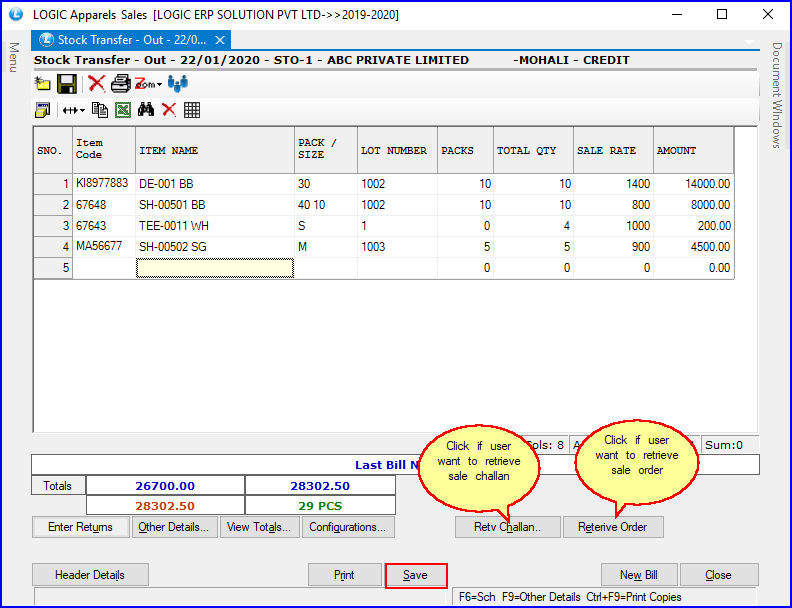Select item name DE-001 BB cell
Image resolution: width=792 pixels, height=608 pixels.
(215, 184)
